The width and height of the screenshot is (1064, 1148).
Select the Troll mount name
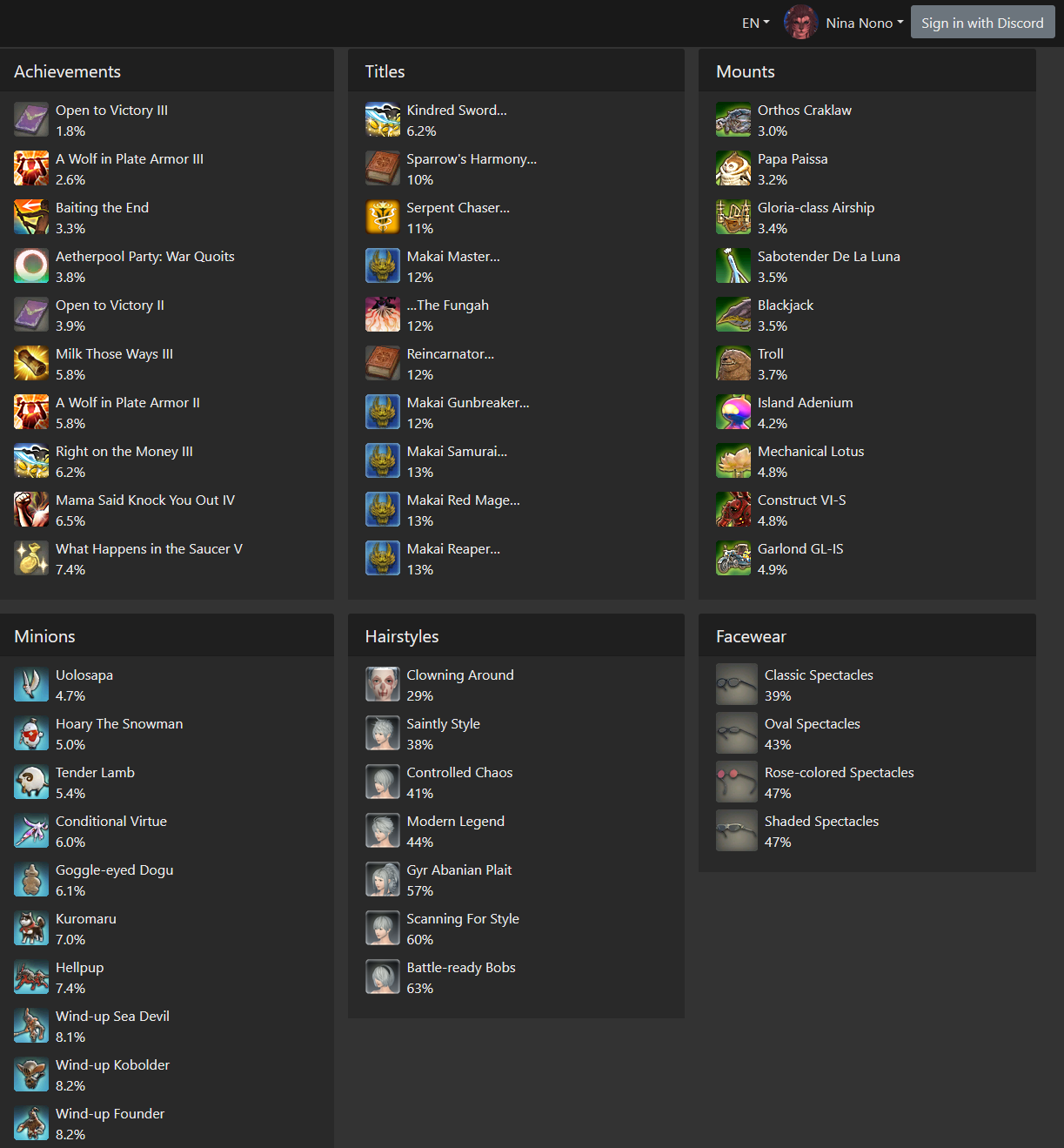tap(771, 354)
